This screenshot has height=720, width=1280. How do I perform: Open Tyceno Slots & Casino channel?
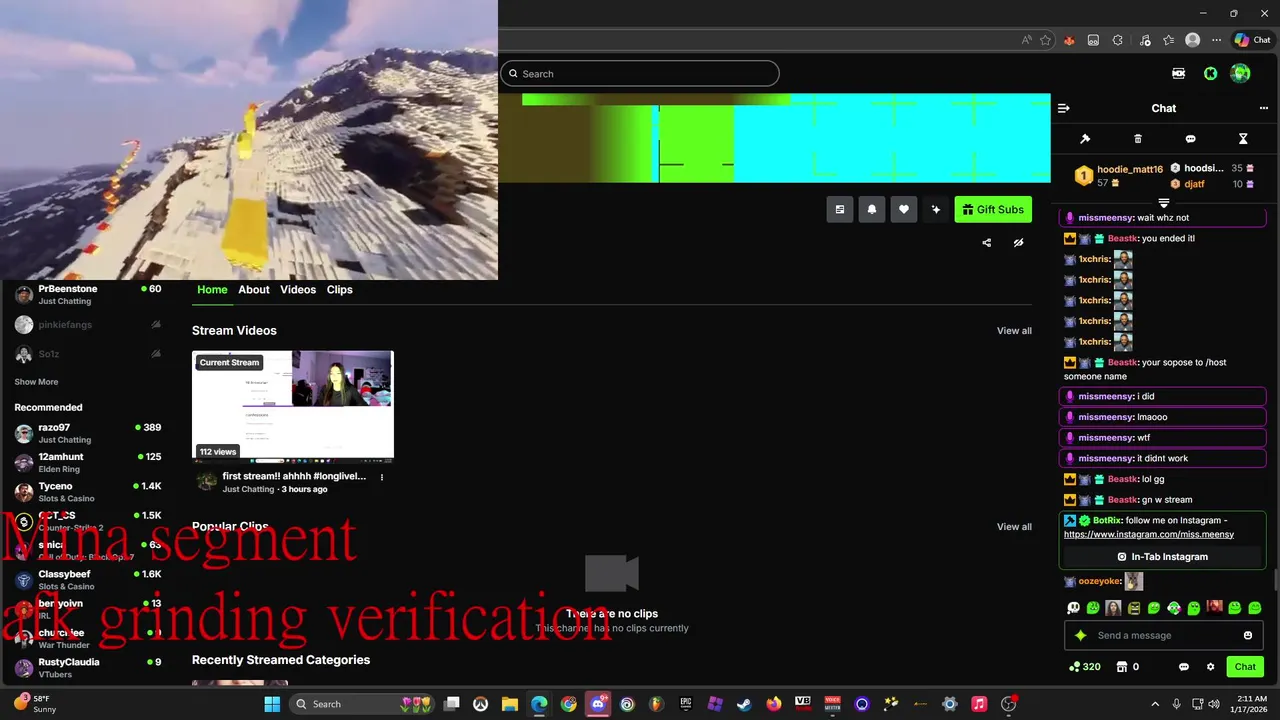88,491
